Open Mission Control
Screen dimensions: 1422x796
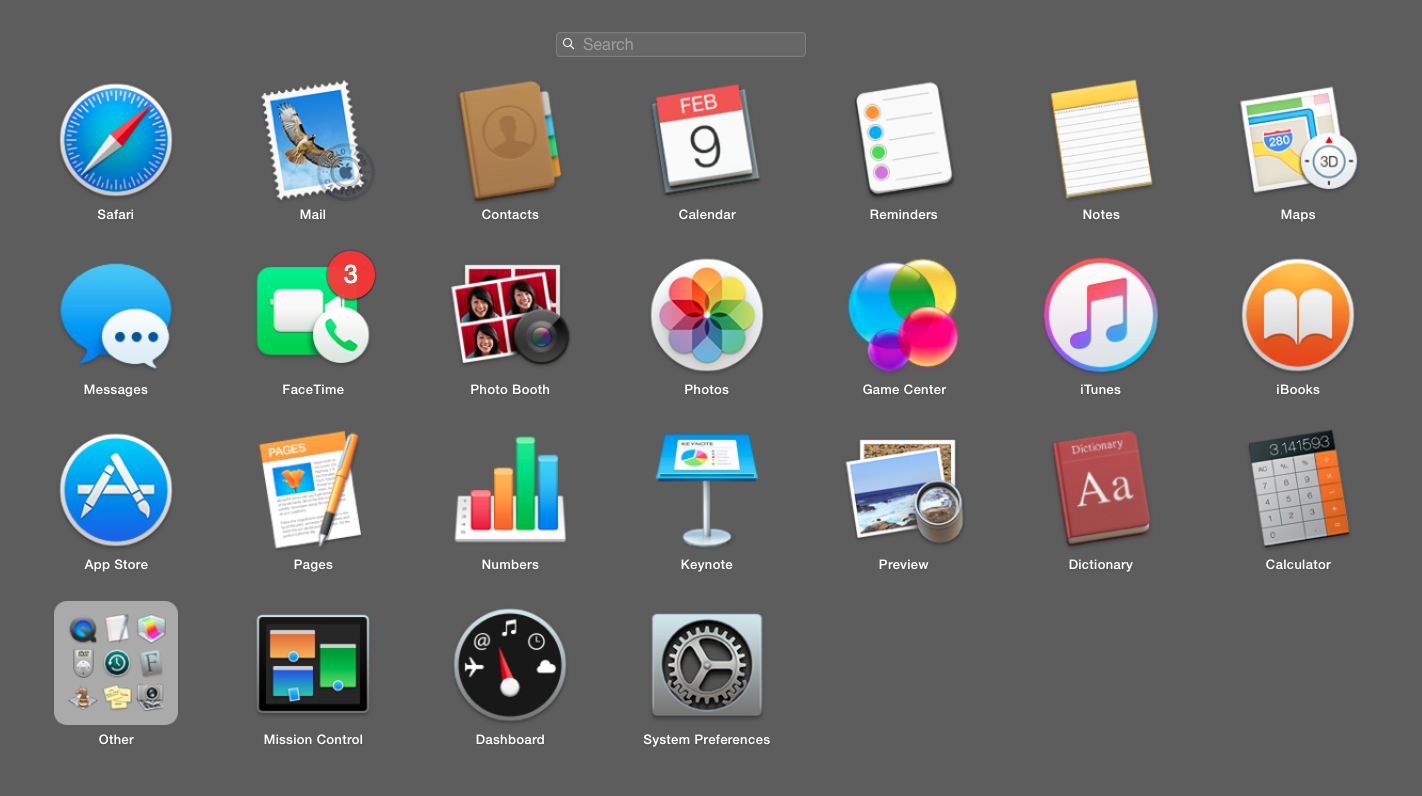tap(313, 664)
